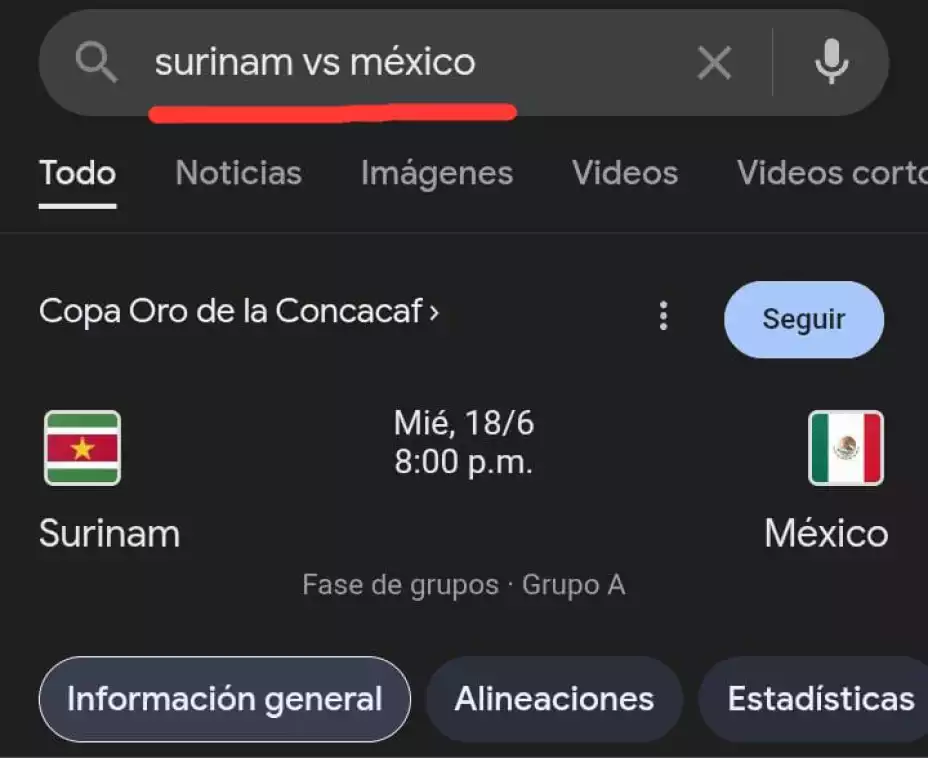Tap the search magnifier icon
Image resolution: width=928 pixels, height=758 pixels.
point(96,63)
